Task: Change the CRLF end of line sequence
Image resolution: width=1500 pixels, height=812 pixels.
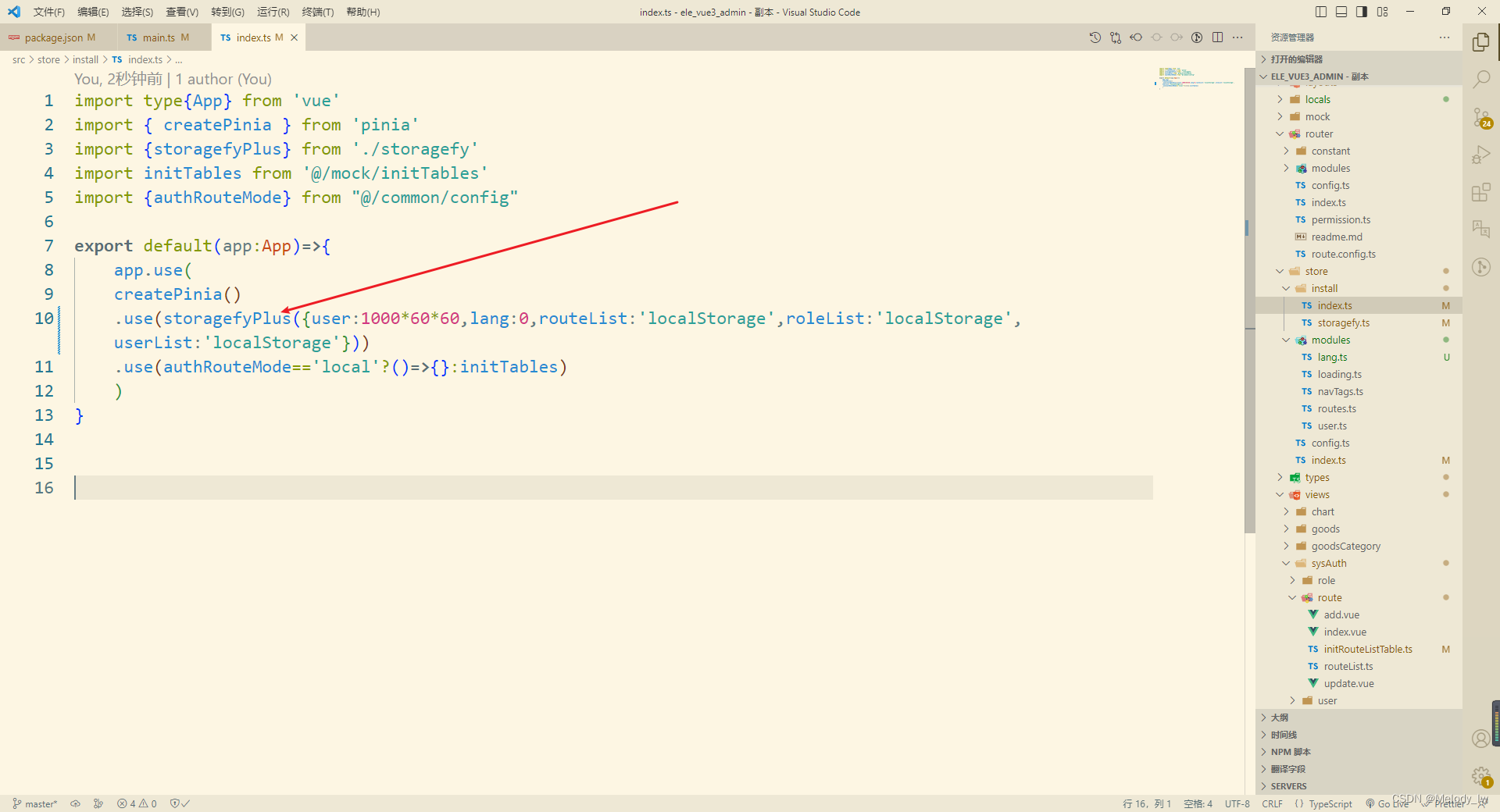Action: click(1272, 803)
